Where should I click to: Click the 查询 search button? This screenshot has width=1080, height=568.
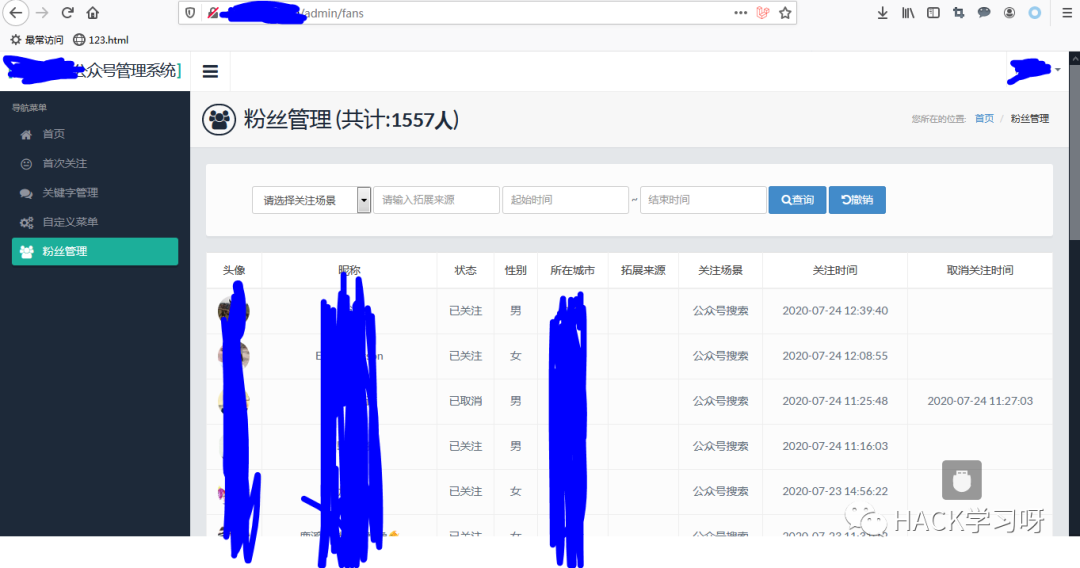click(798, 200)
